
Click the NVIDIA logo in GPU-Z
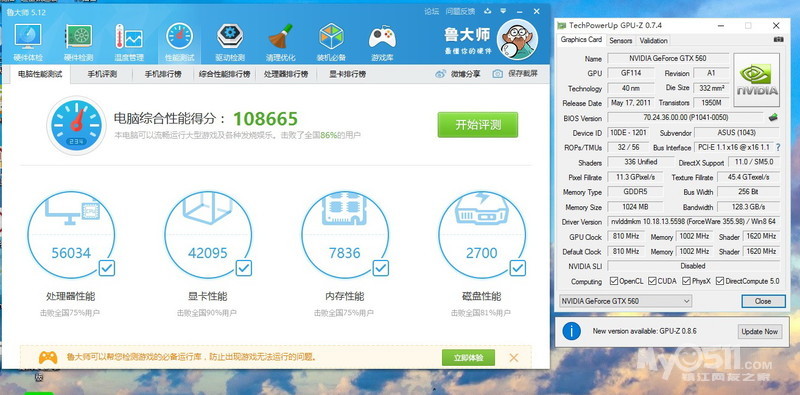(x=757, y=80)
